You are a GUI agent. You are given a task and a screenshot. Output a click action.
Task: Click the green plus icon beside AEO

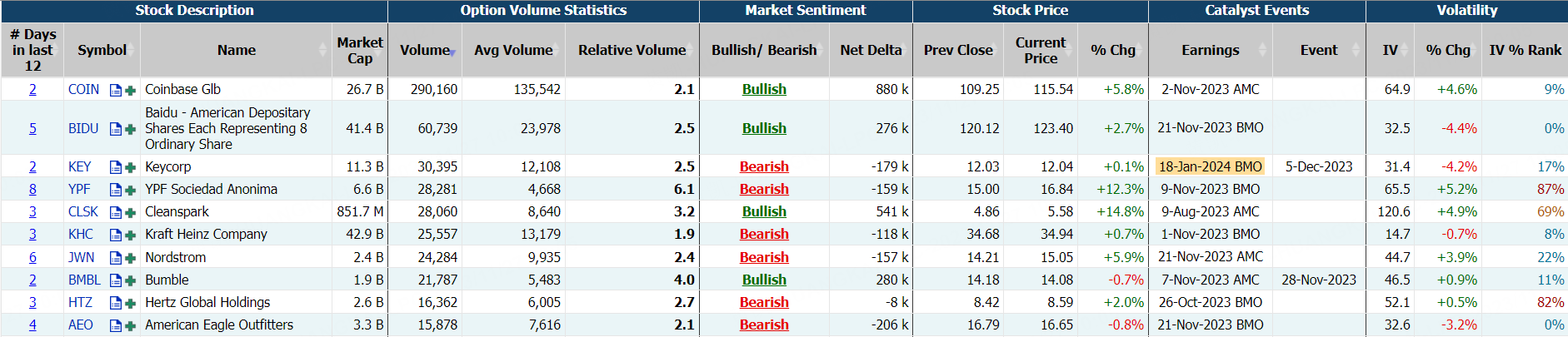tap(130, 326)
